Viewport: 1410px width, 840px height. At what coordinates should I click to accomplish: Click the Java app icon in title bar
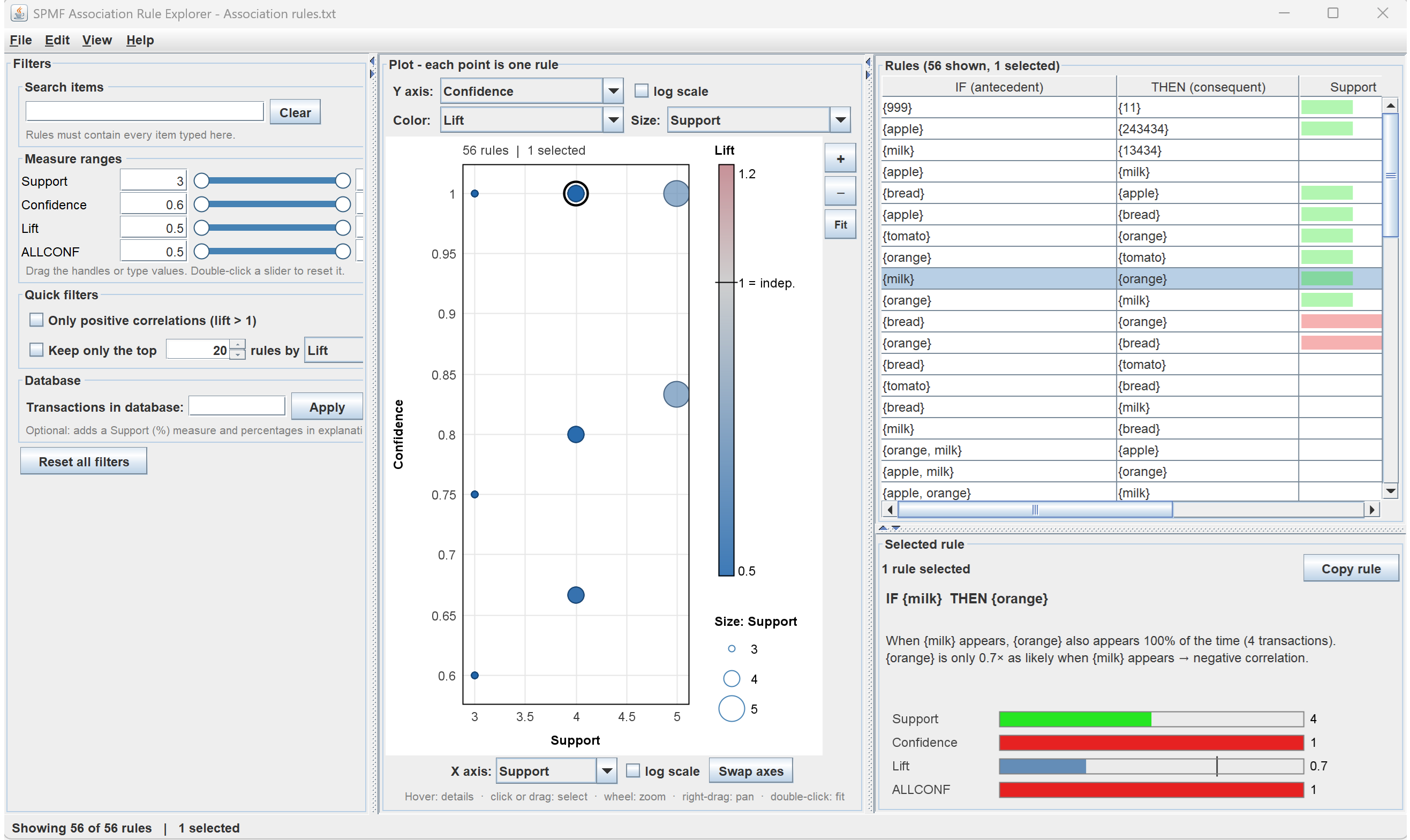pos(19,13)
